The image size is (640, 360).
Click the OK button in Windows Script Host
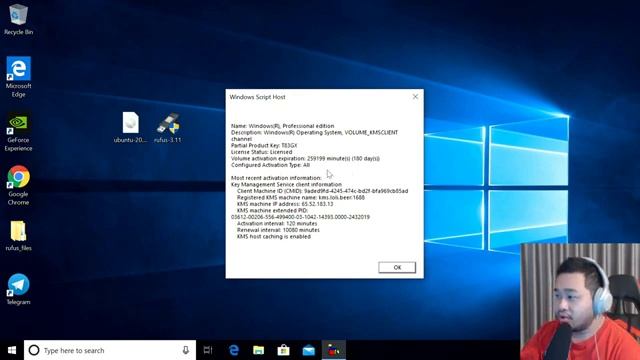[x=397, y=267]
